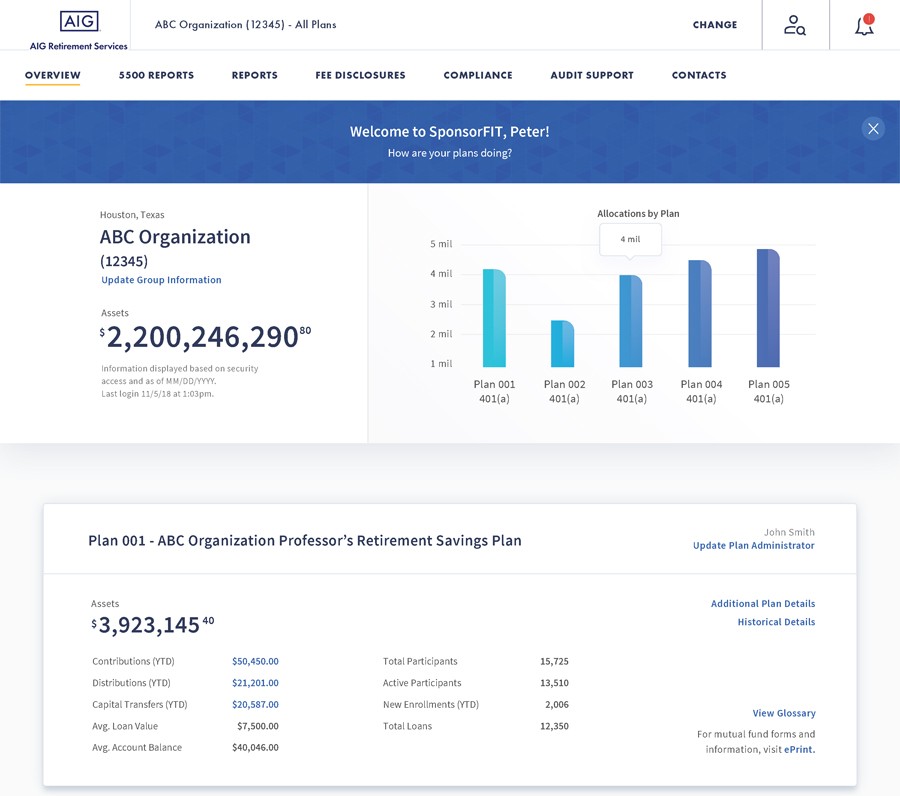This screenshot has height=796, width=900.
Task: Click the ABC Organization heading
Action: [x=175, y=237]
